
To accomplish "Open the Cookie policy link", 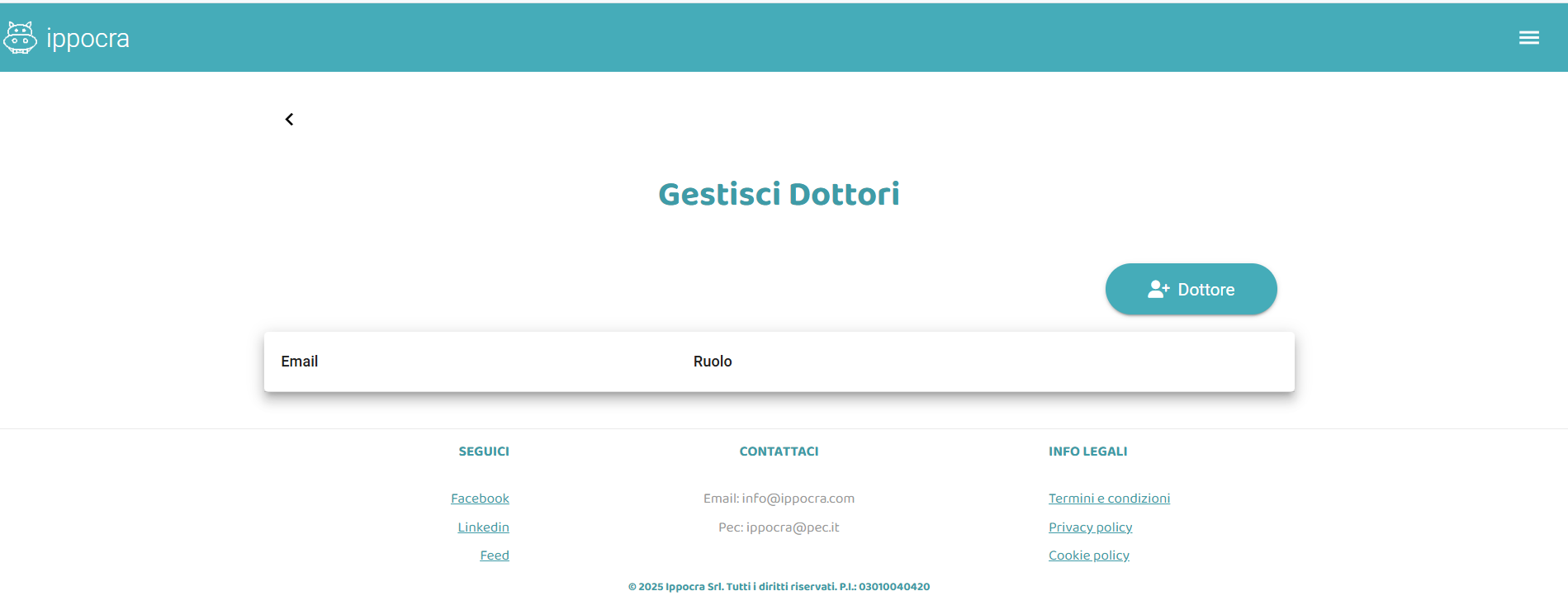I will click(x=1088, y=556).
